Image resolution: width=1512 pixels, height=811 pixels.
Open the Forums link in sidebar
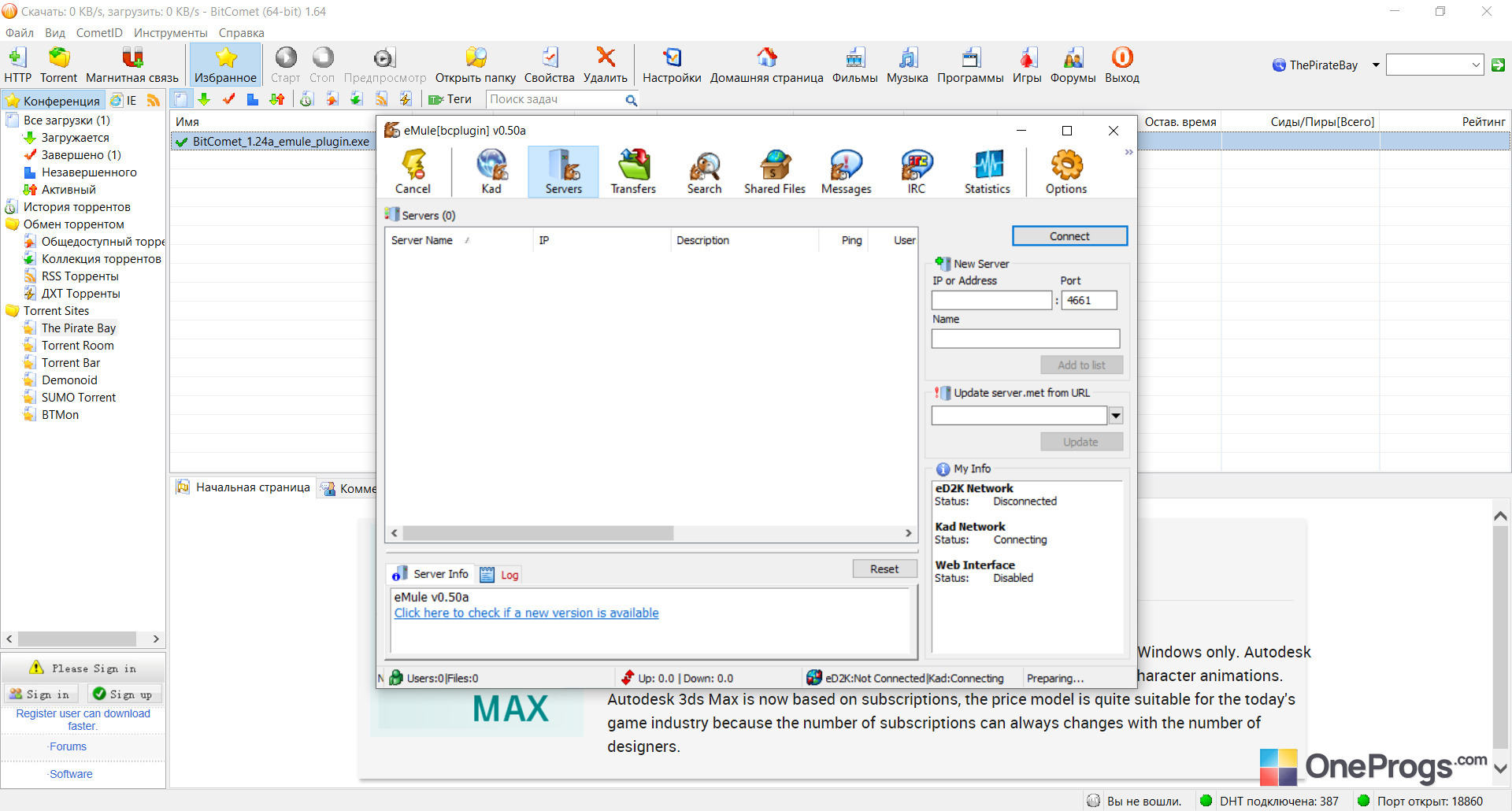tap(68, 746)
